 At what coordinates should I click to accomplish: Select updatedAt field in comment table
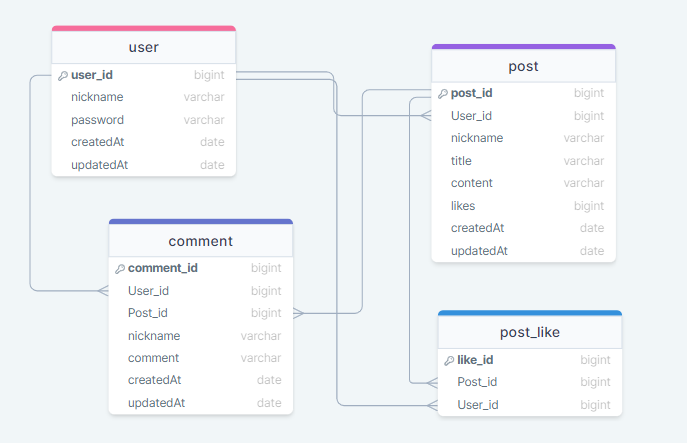click(201, 403)
